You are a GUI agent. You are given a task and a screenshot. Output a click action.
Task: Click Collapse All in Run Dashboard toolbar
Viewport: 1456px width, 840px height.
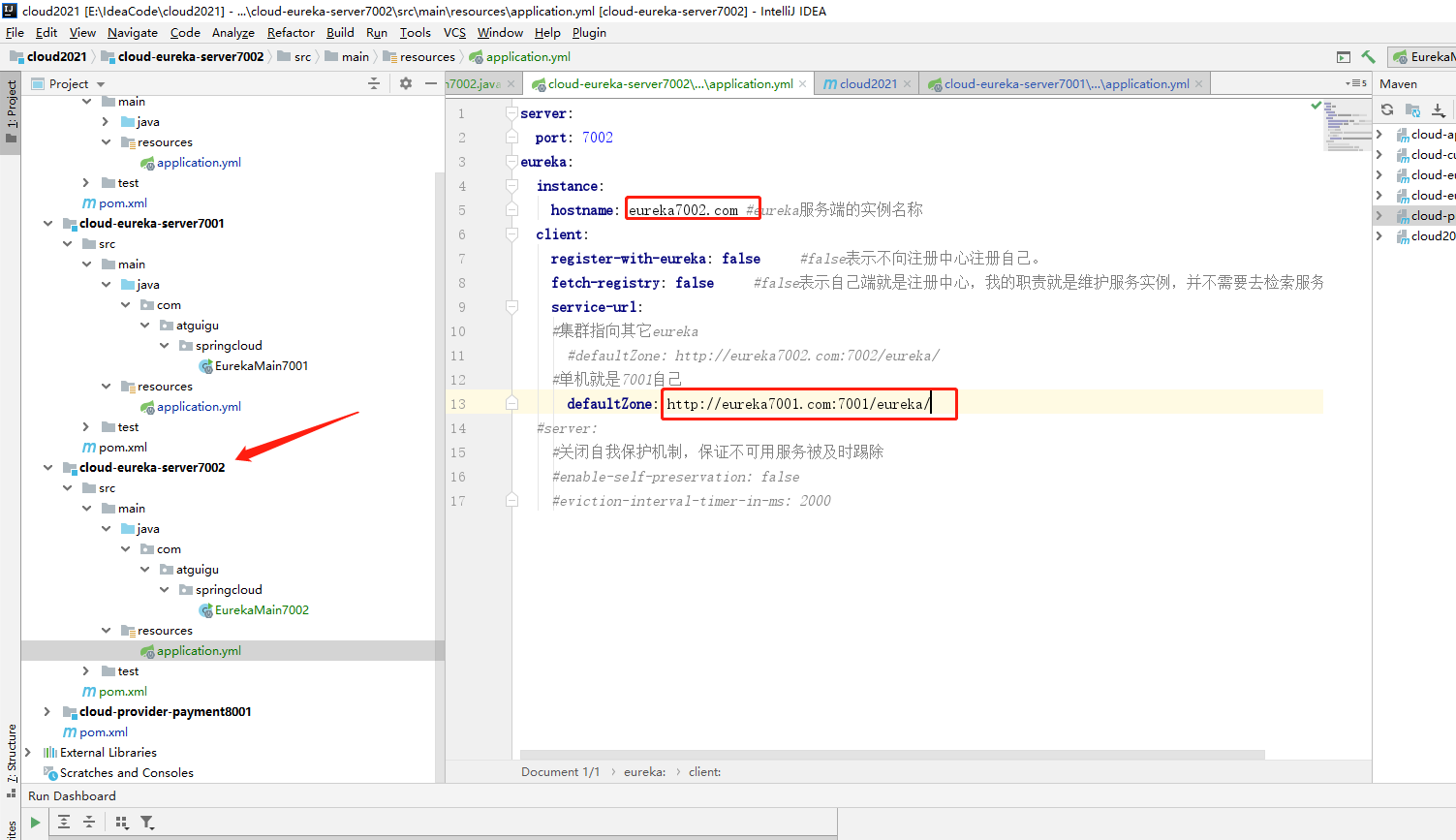pos(89,823)
